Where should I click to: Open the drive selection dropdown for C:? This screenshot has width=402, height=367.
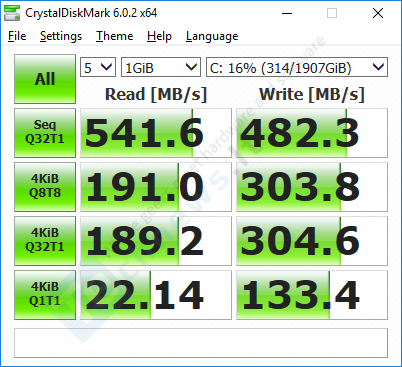(x=297, y=67)
